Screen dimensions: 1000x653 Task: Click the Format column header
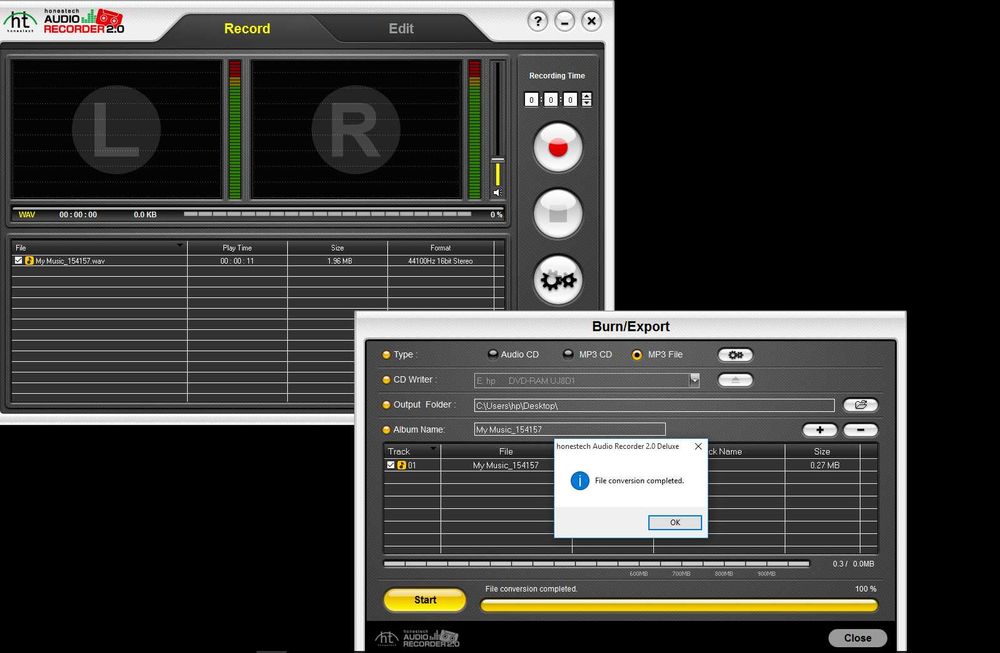coord(441,247)
